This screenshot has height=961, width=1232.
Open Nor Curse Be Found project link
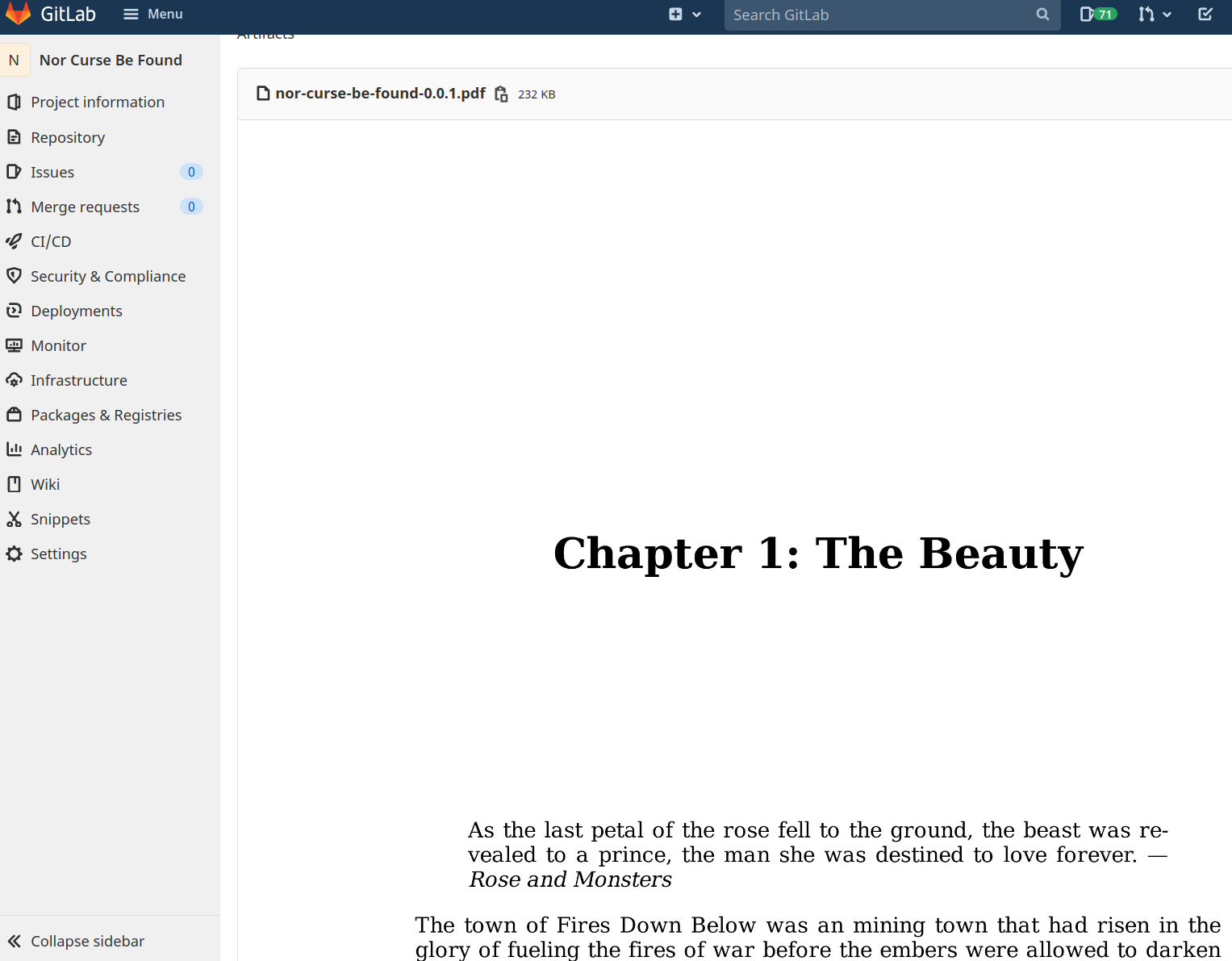(x=111, y=60)
